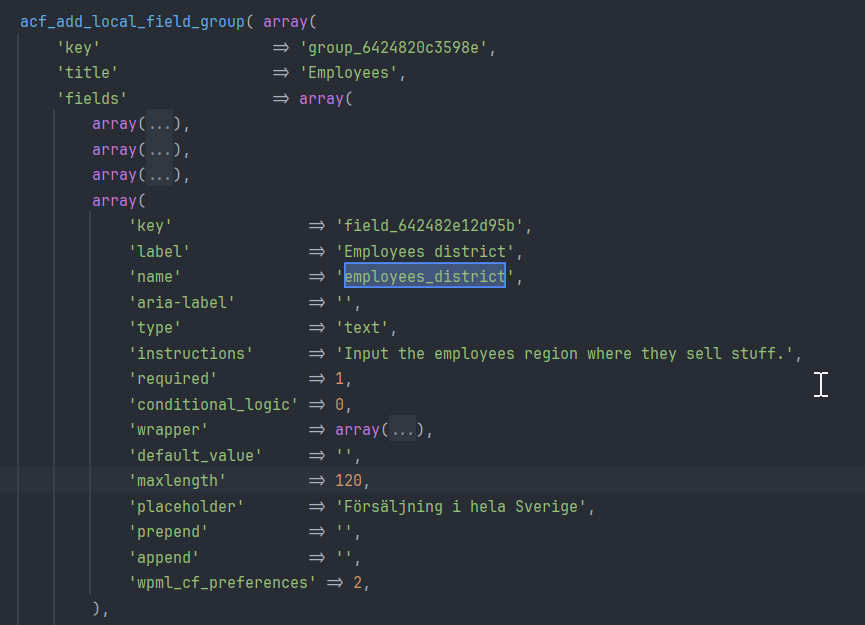This screenshot has width=865, height=625.
Task: Click the 'fields' array key
Action: pos(92,99)
